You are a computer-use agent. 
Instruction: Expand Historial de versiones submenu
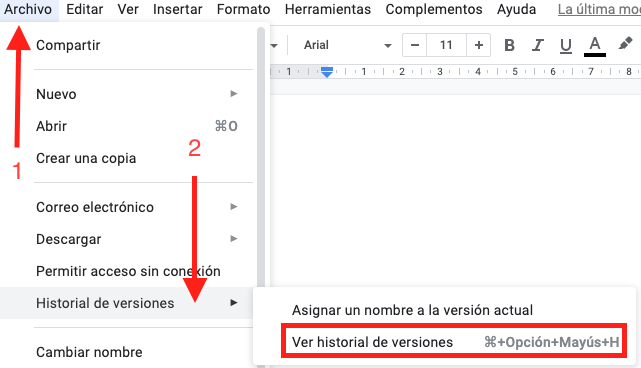click(127, 303)
